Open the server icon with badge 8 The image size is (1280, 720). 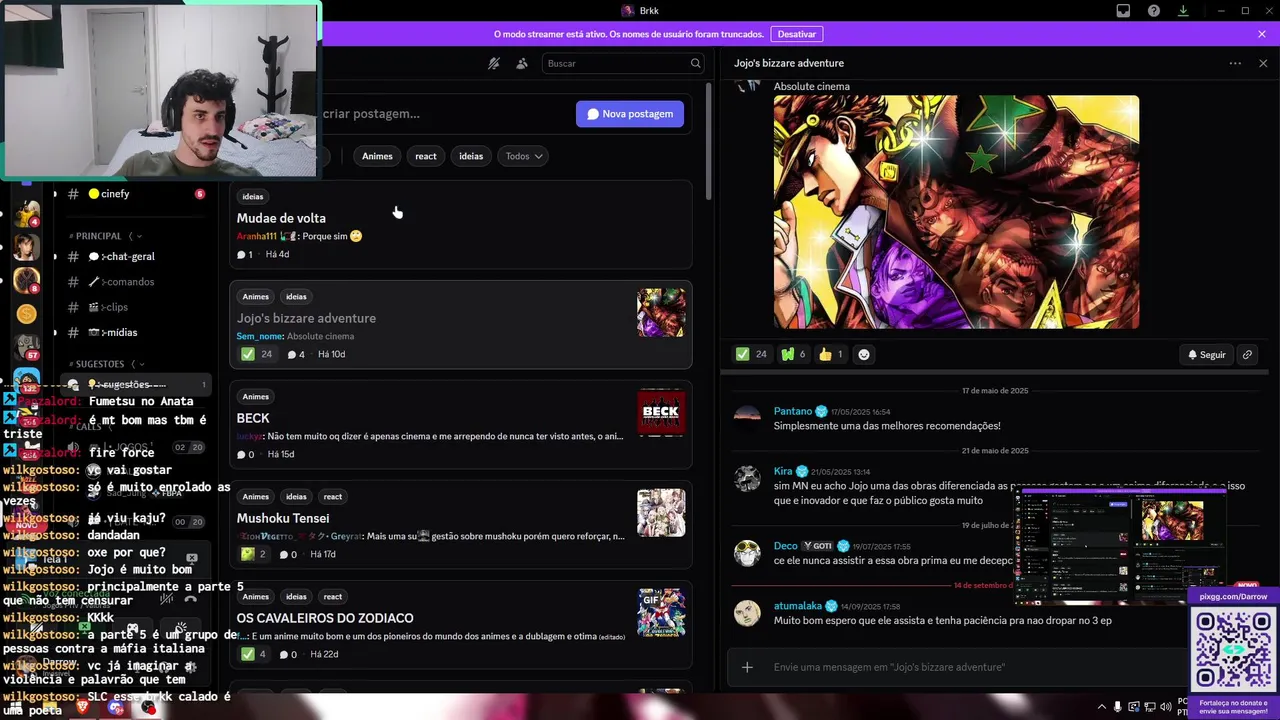(x=27, y=280)
